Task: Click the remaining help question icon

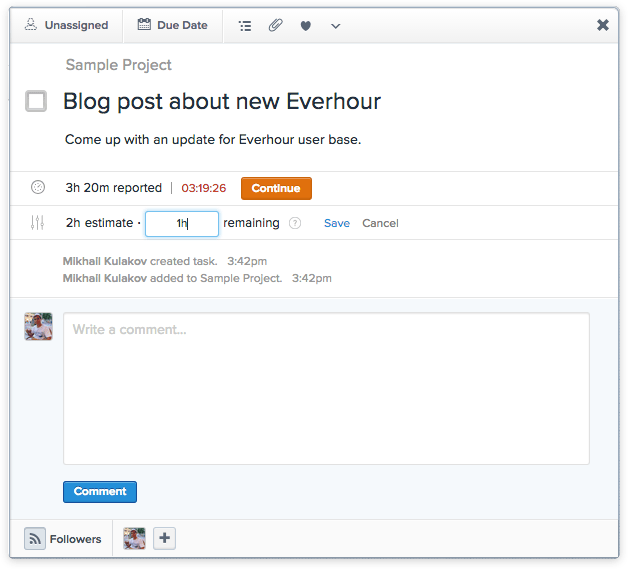Action: click(x=295, y=223)
